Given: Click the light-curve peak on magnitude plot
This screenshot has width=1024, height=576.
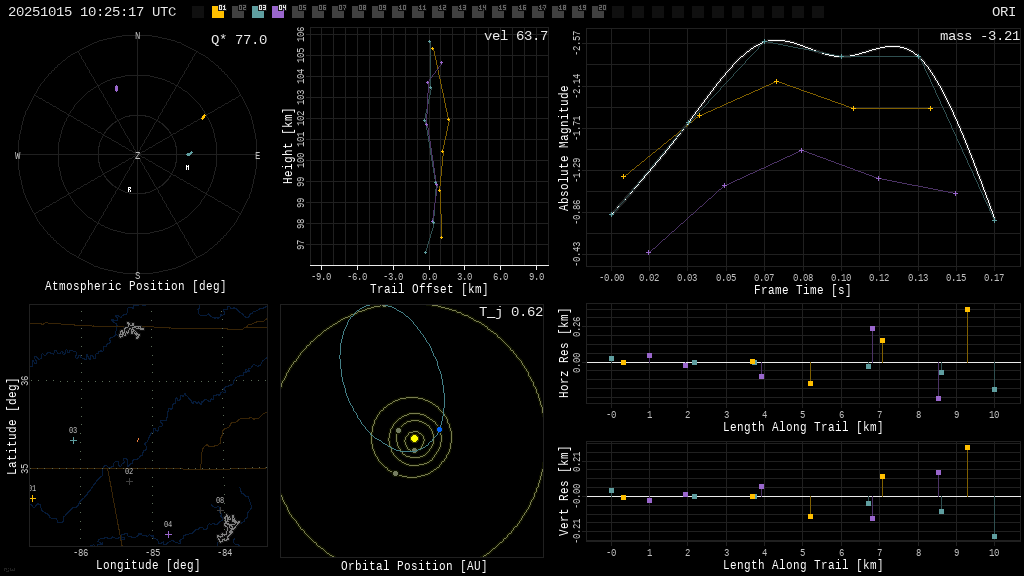Looking at the screenshot, I should [768, 40].
